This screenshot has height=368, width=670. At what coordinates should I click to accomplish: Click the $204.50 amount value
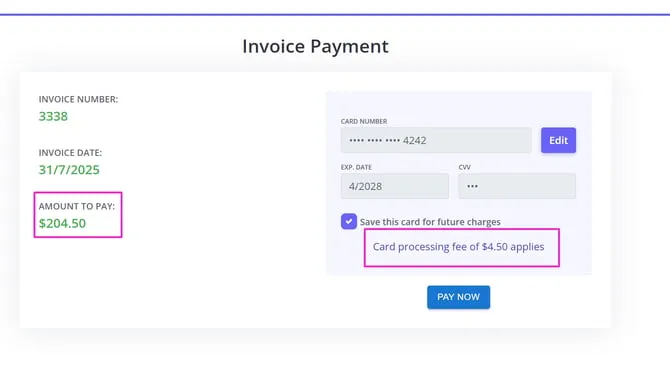tap(62, 223)
